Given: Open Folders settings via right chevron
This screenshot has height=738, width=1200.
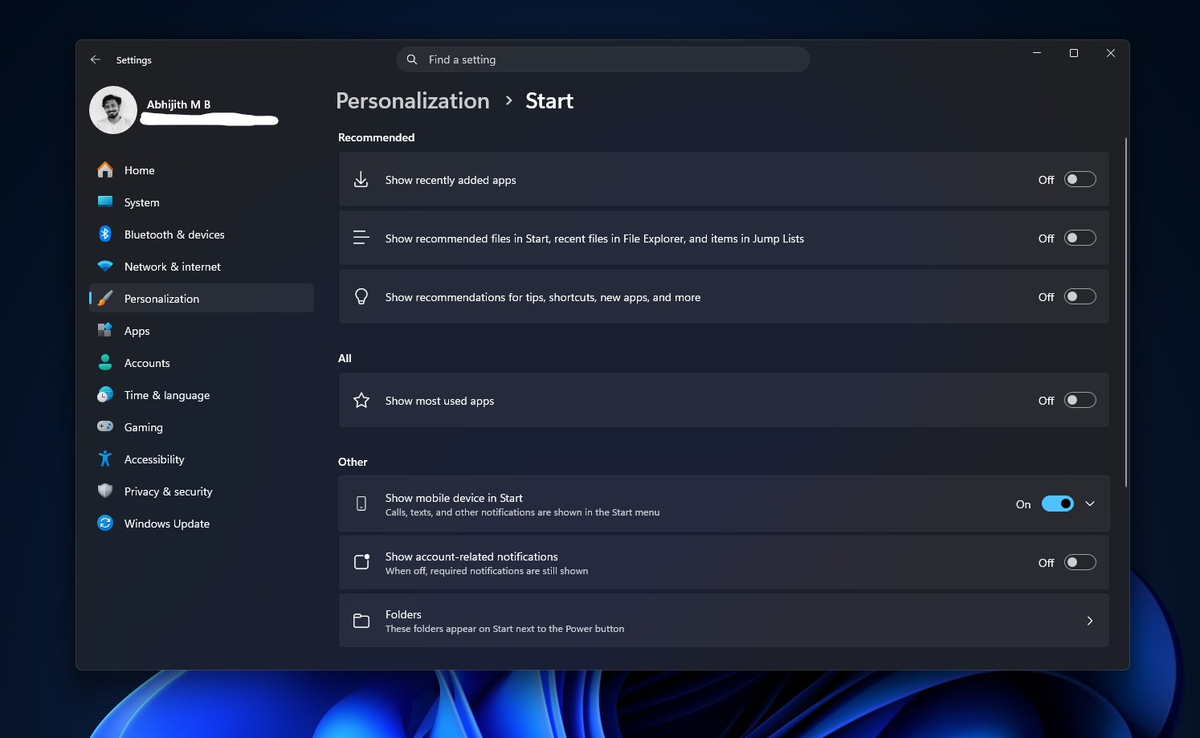Looking at the screenshot, I should coord(1090,621).
